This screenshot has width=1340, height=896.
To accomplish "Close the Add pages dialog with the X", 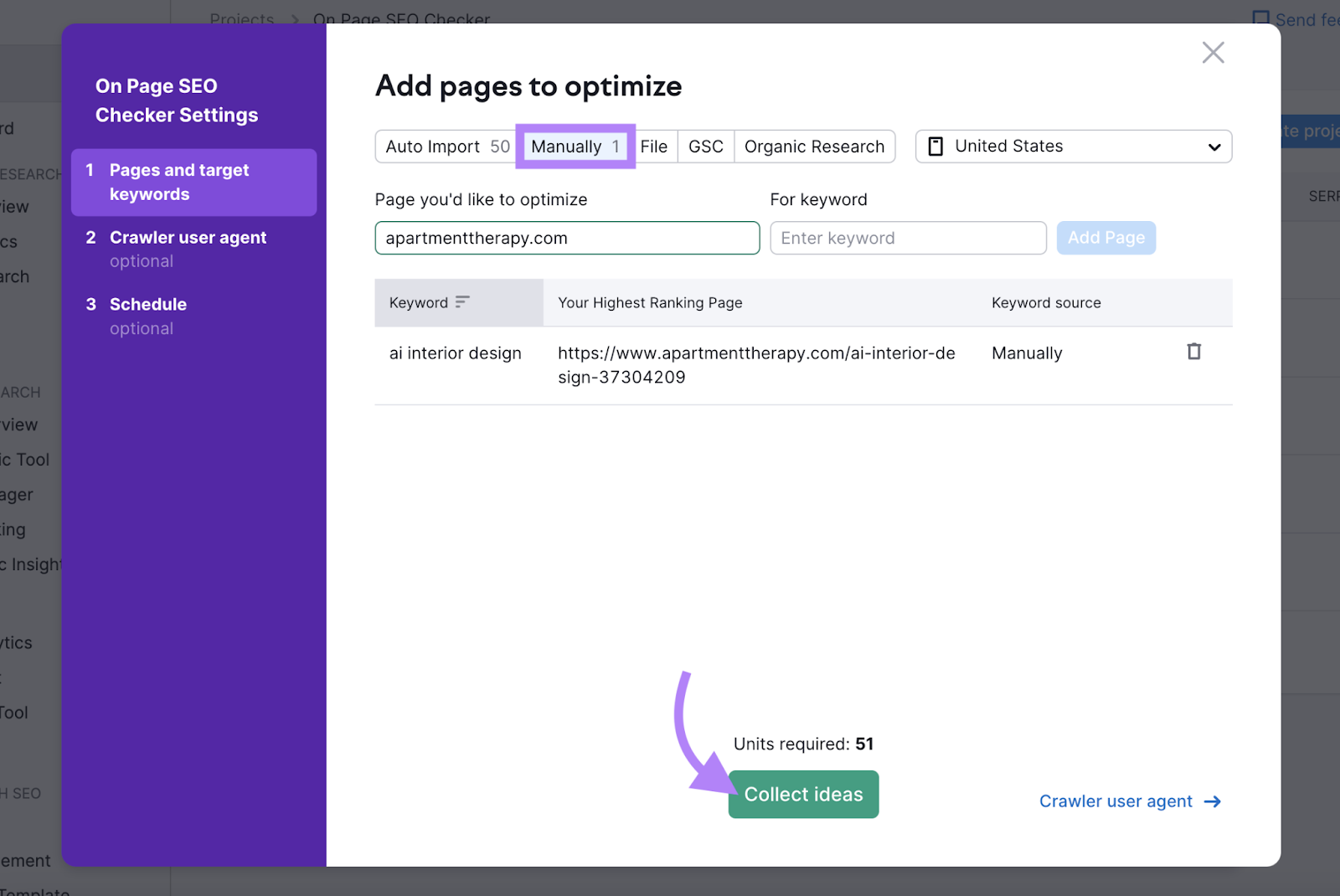I will coord(1213,52).
